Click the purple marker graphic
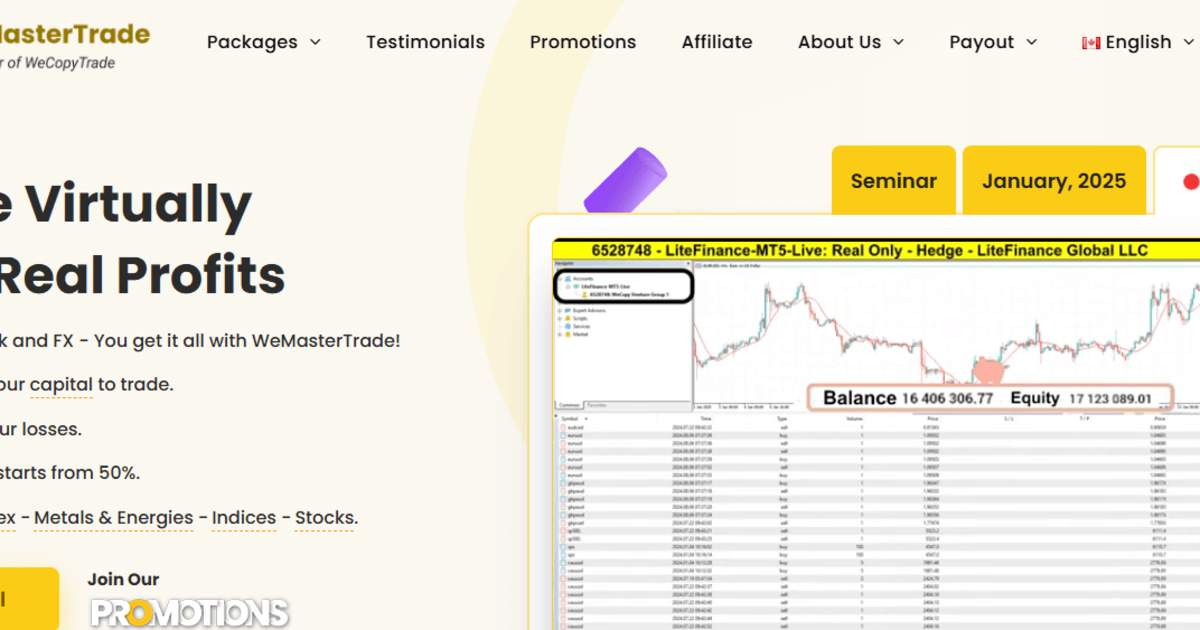This screenshot has height=630, width=1200. pos(625,180)
